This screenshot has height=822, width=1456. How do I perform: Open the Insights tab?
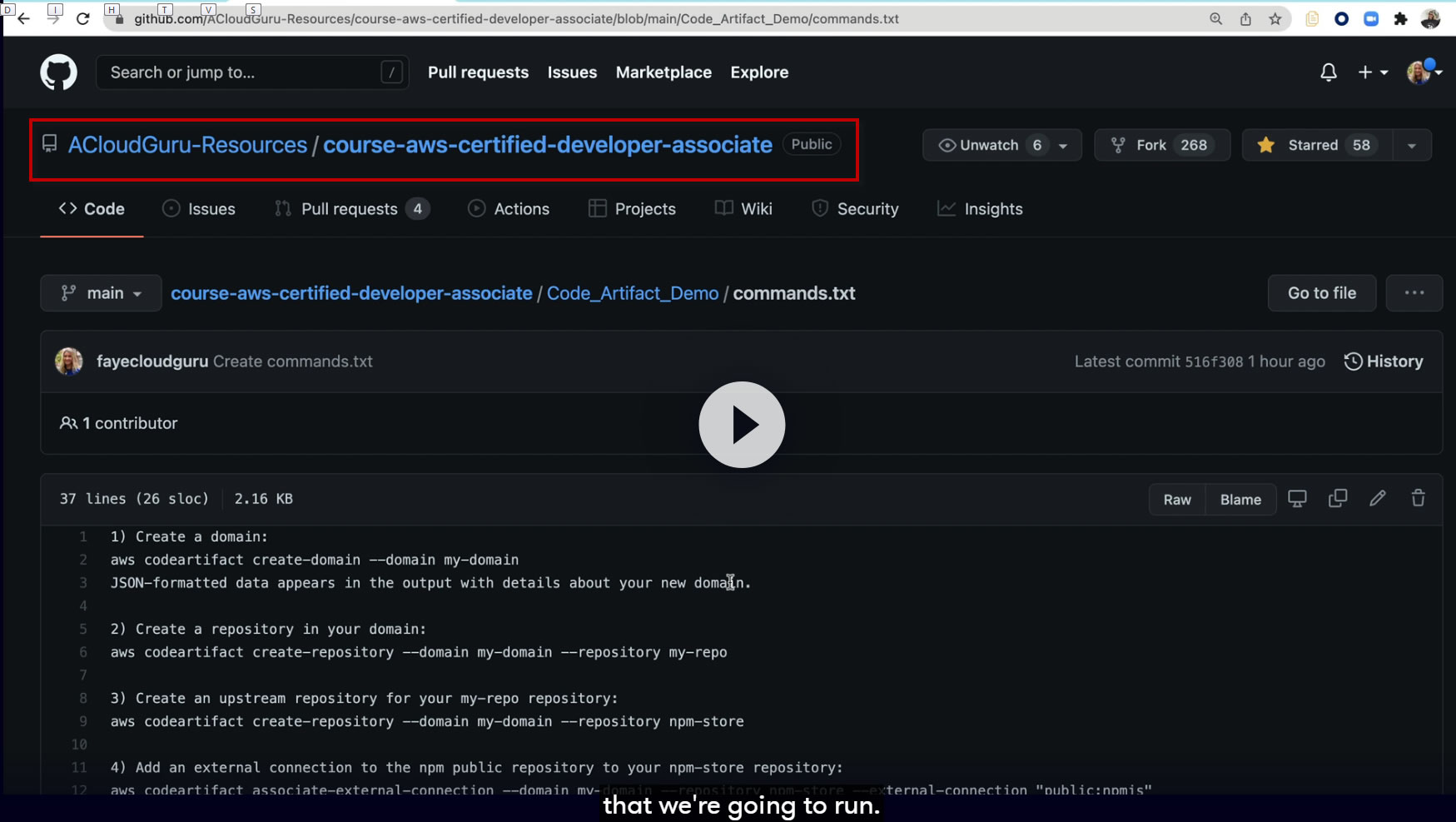[x=981, y=209]
